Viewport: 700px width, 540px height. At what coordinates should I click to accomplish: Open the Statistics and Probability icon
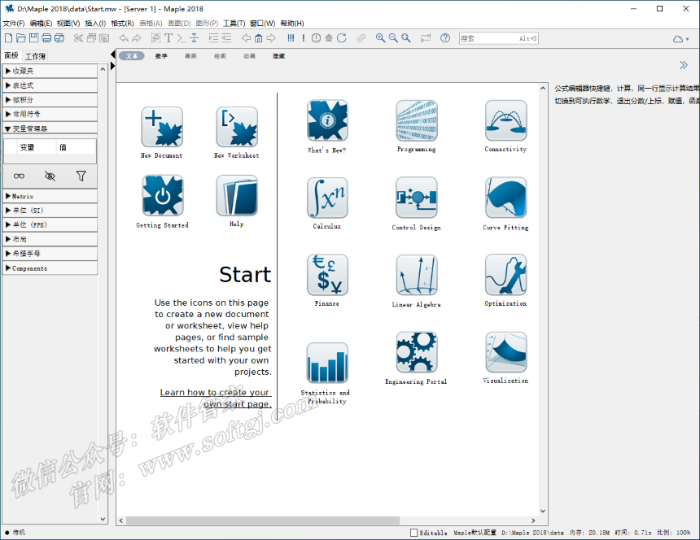pos(327,362)
